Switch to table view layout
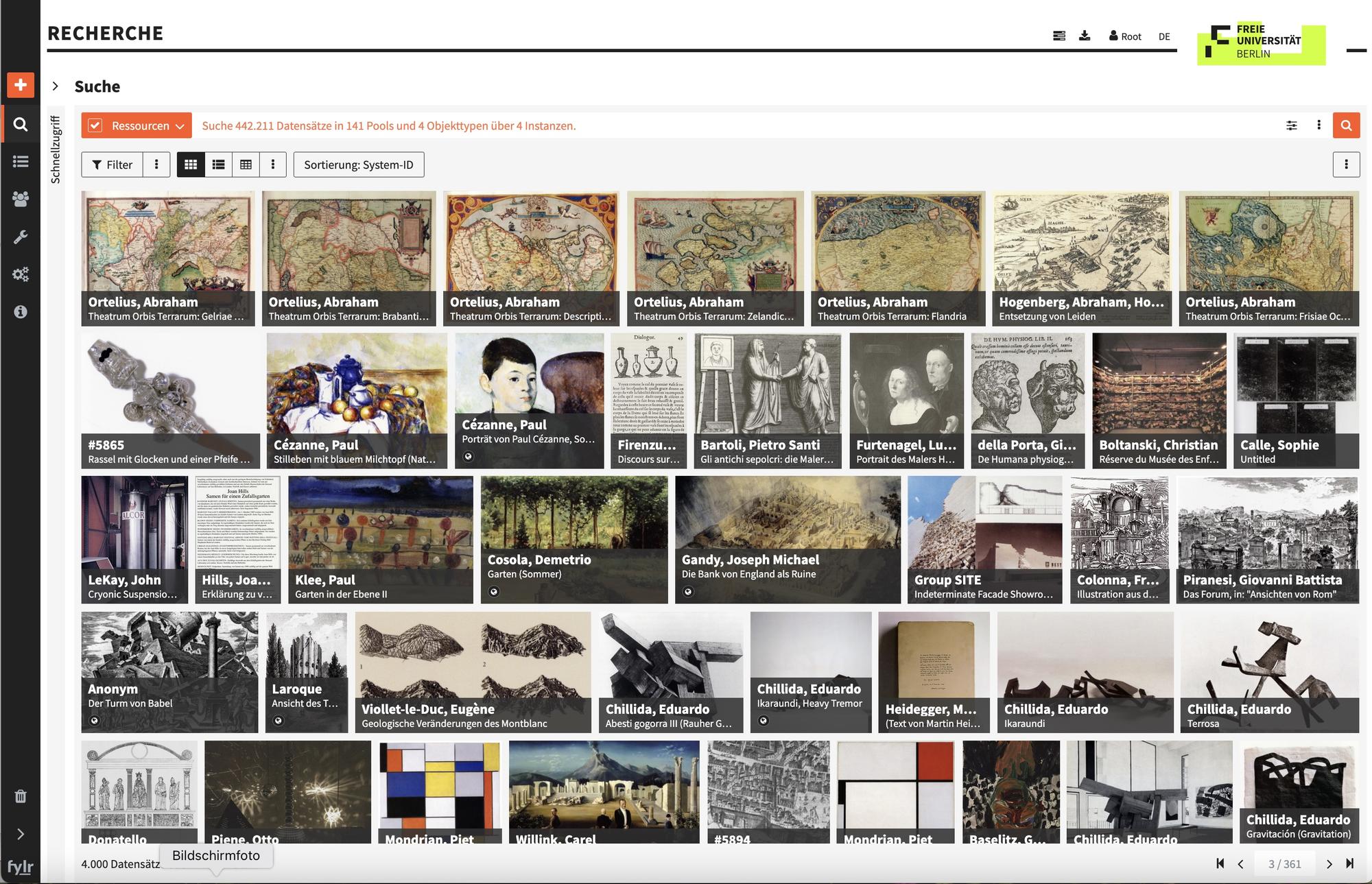The width and height of the screenshot is (1372, 884). [x=246, y=165]
